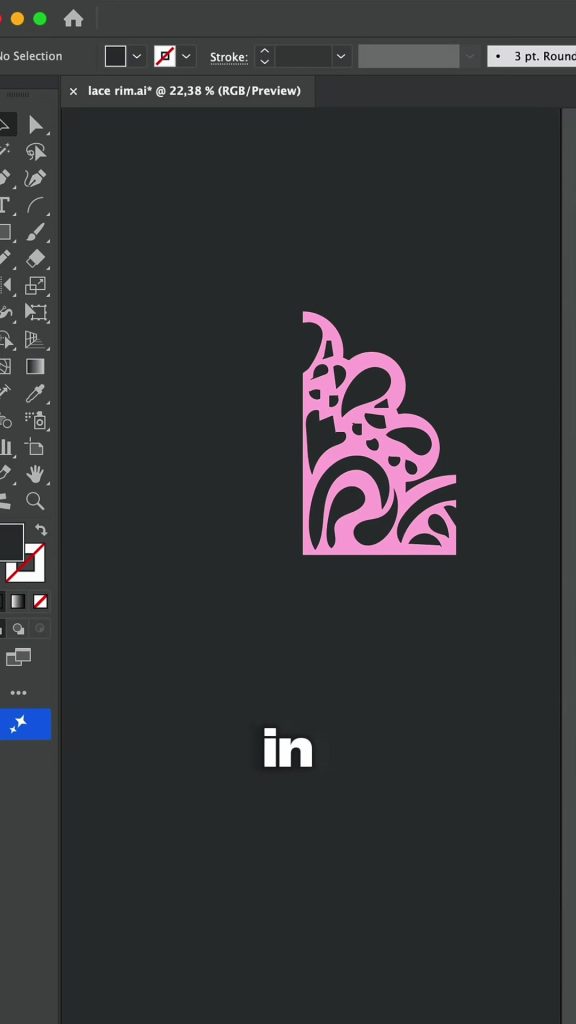Viewport: 576px width, 1024px height.
Task: Open stroke color dropdown in control bar
Action: pyautogui.click(x=186, y=56)
